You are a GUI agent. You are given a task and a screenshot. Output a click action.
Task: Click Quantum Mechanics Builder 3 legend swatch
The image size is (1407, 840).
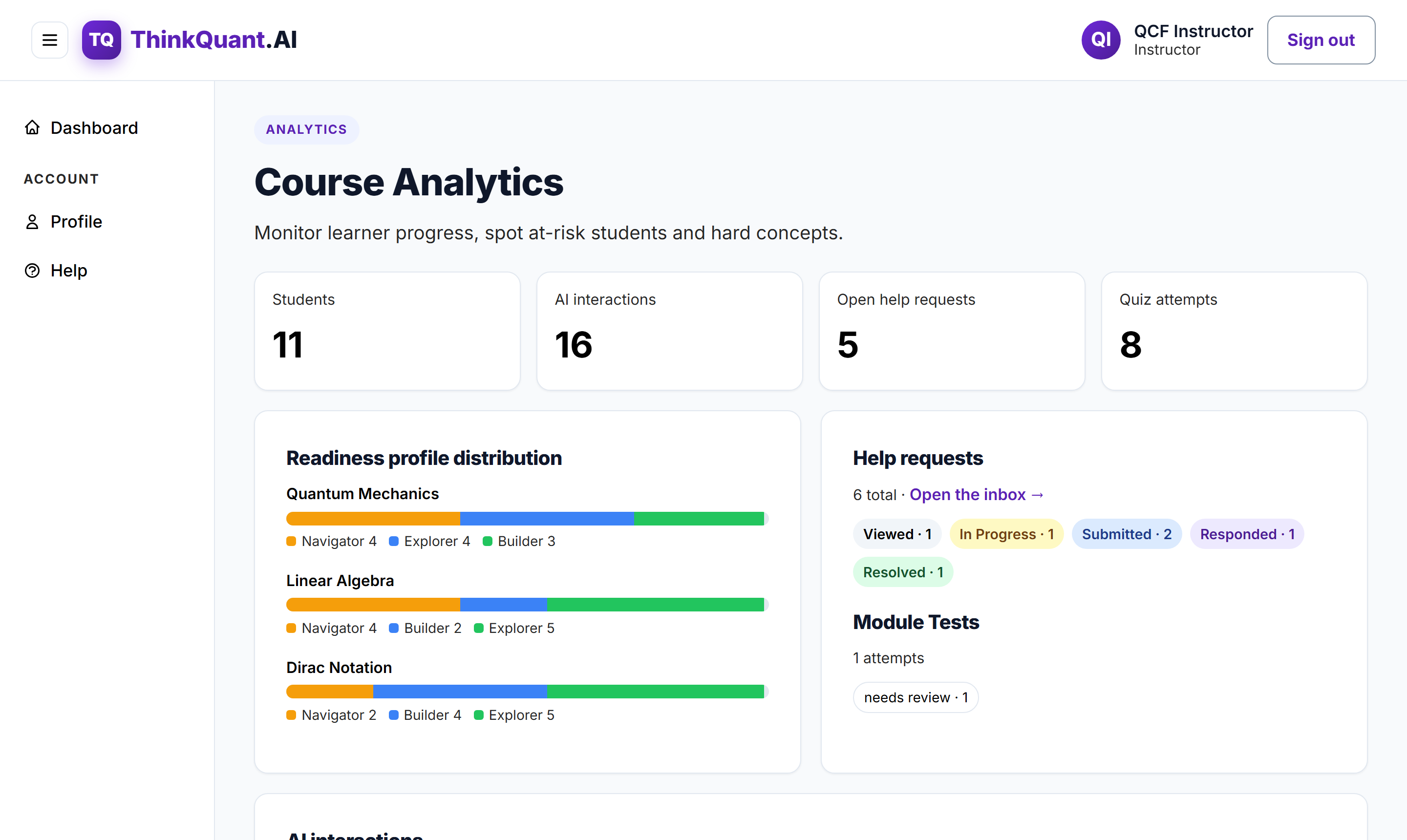(487, 541)
